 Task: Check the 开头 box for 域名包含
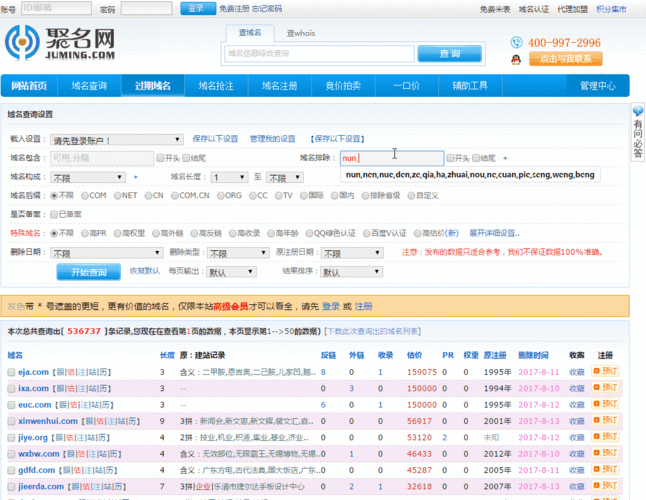[160, 158]
